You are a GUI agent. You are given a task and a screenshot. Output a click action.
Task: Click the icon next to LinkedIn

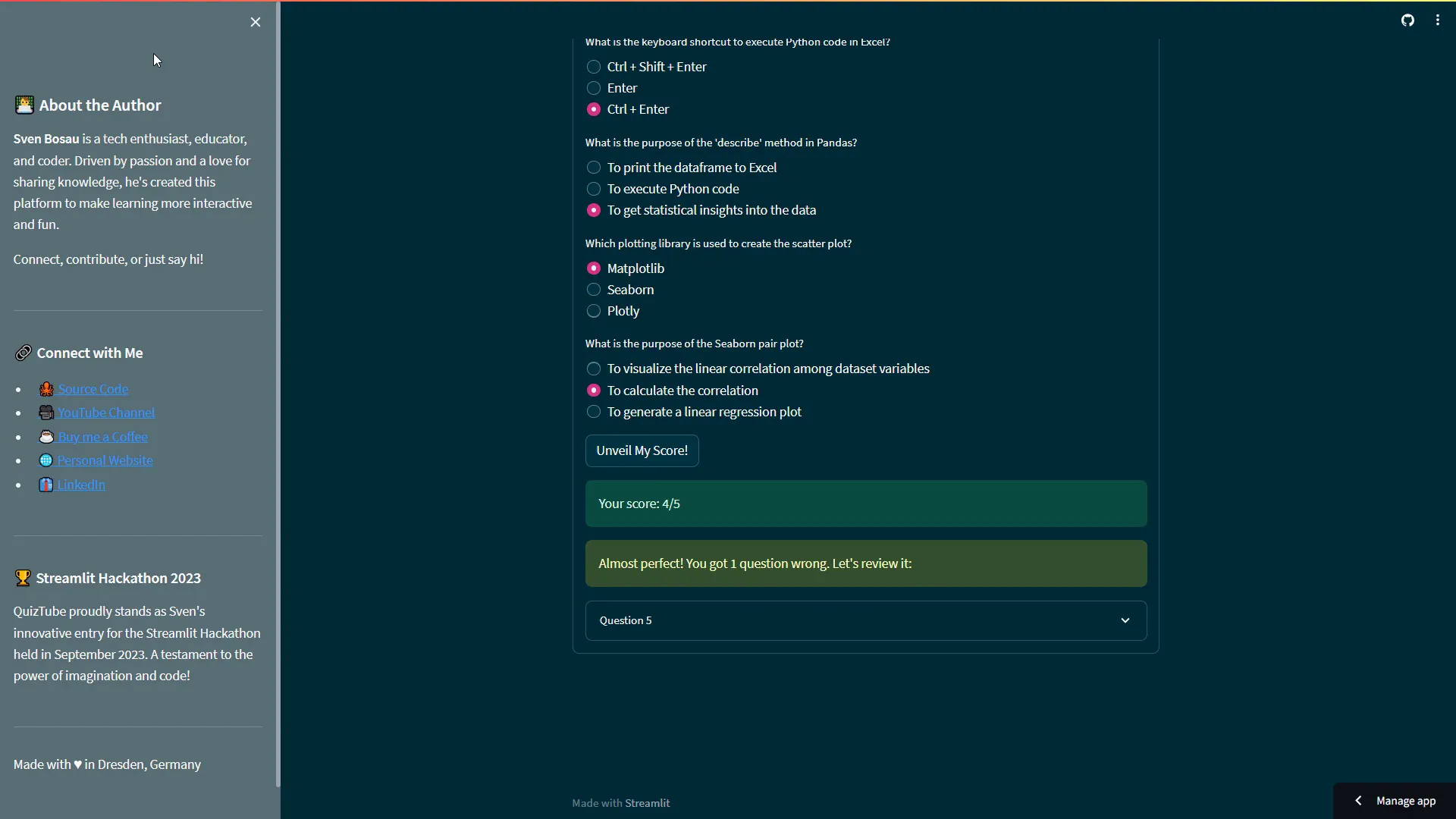45,485
